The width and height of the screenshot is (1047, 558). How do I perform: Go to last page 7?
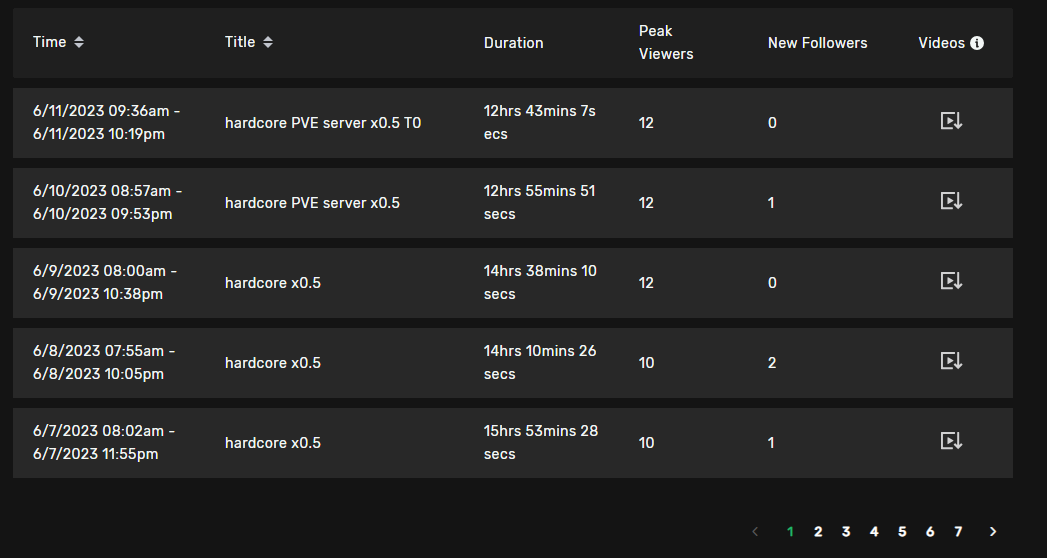pos(958,532)
